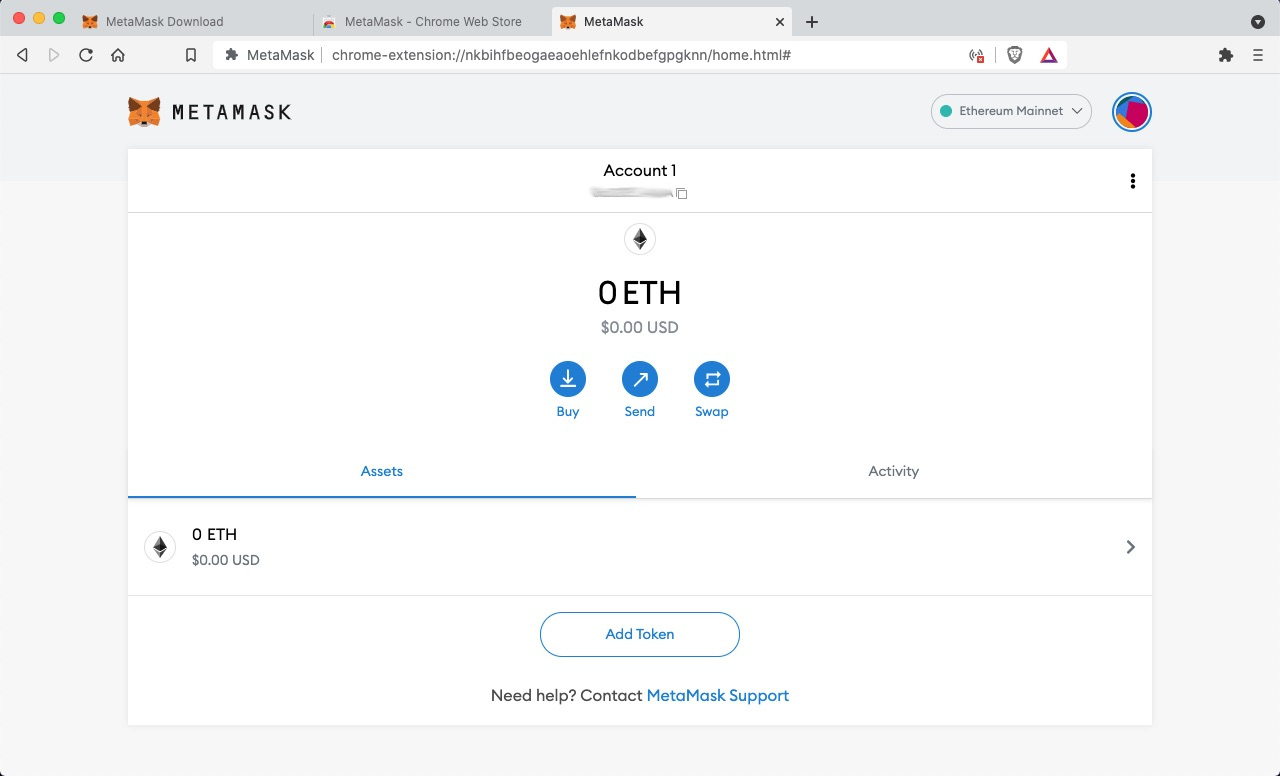Switch to the Activity tab

click(894, 471)
